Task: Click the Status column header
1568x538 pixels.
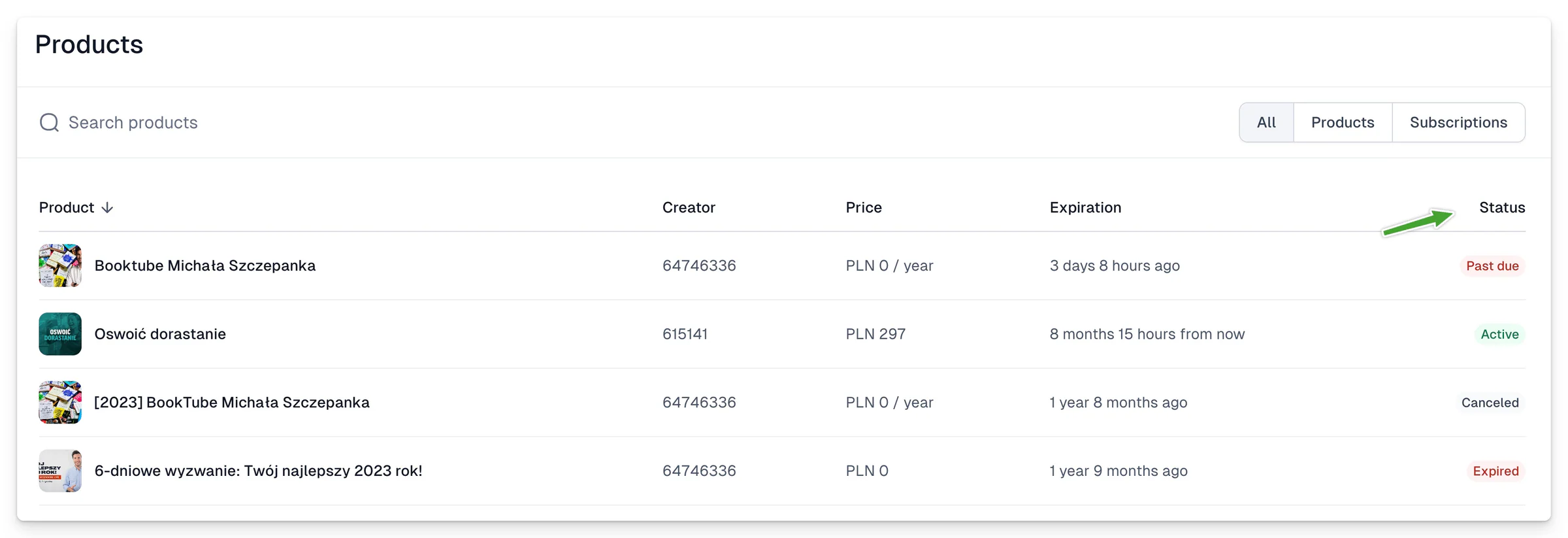Action: coord(1502,207)
